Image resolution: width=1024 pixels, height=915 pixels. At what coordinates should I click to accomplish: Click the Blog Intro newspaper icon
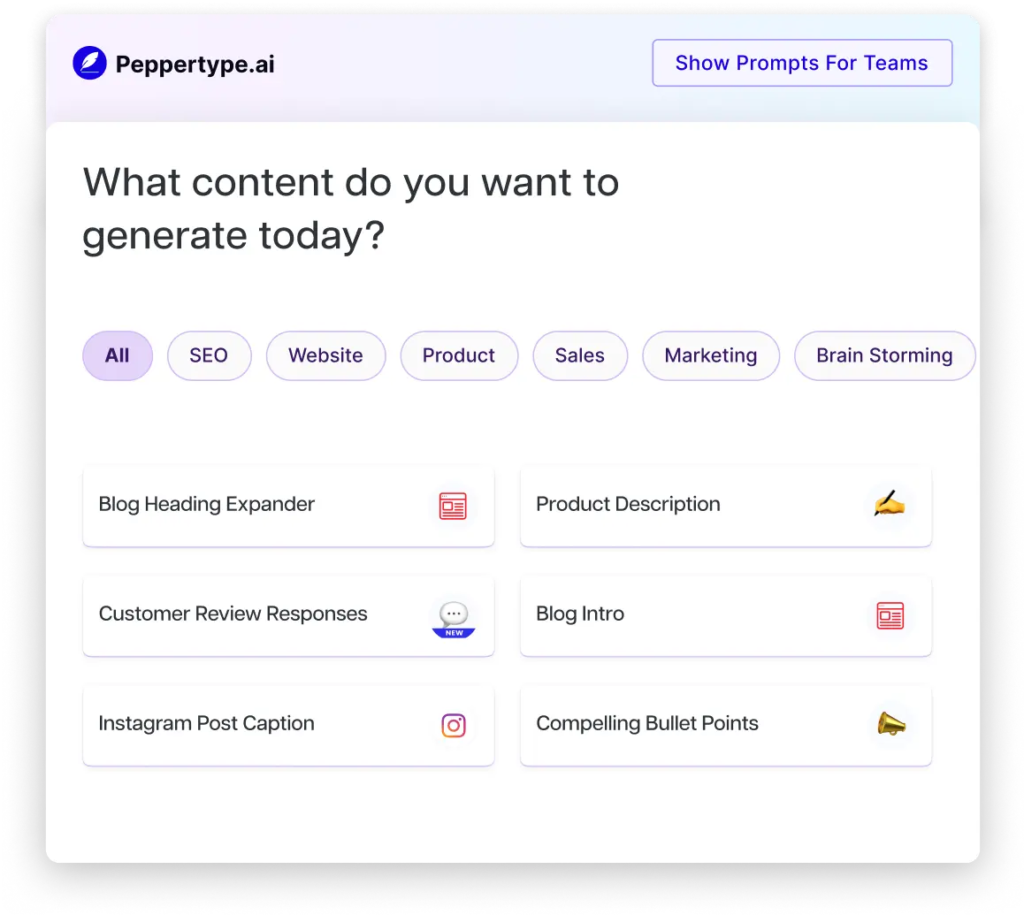pos(890,615)
